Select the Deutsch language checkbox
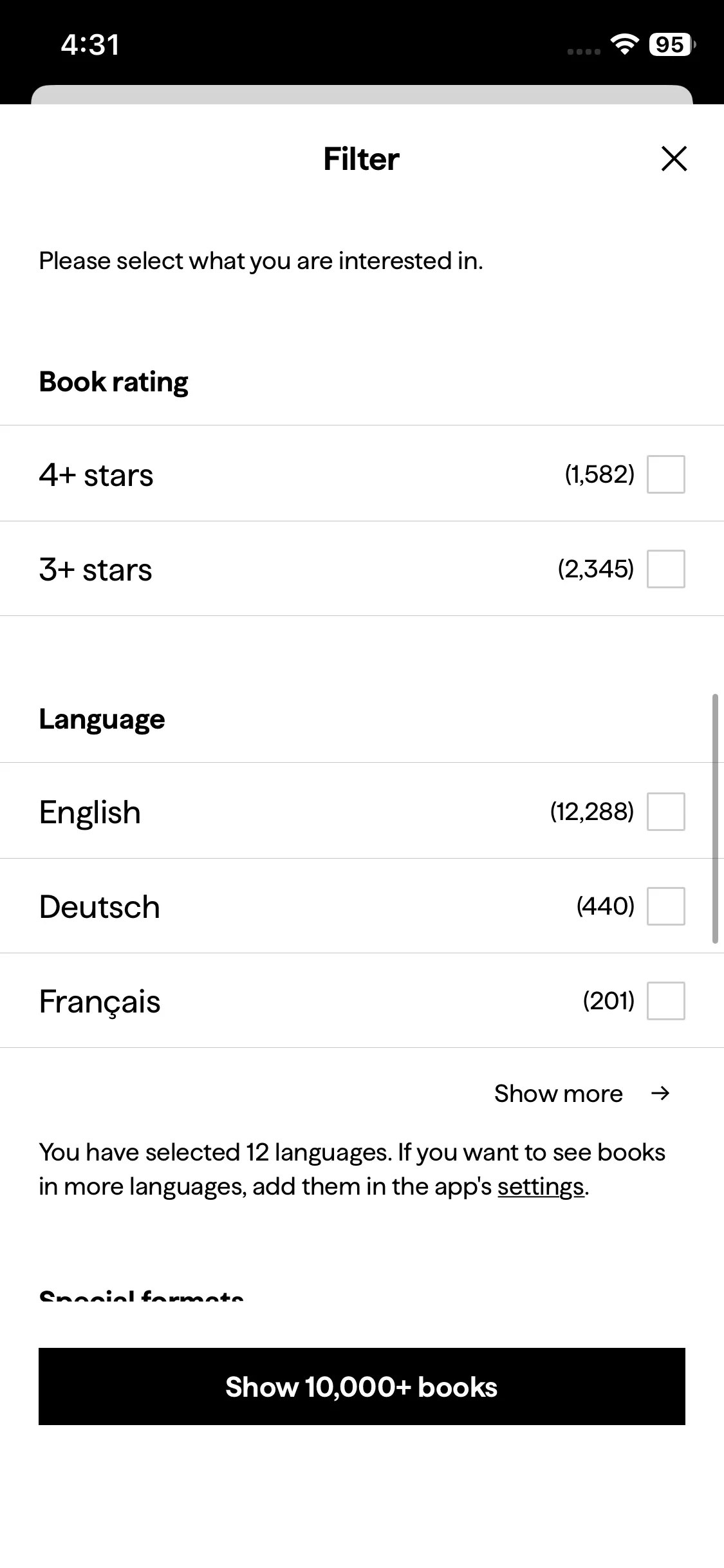 (x=665, y=906)
